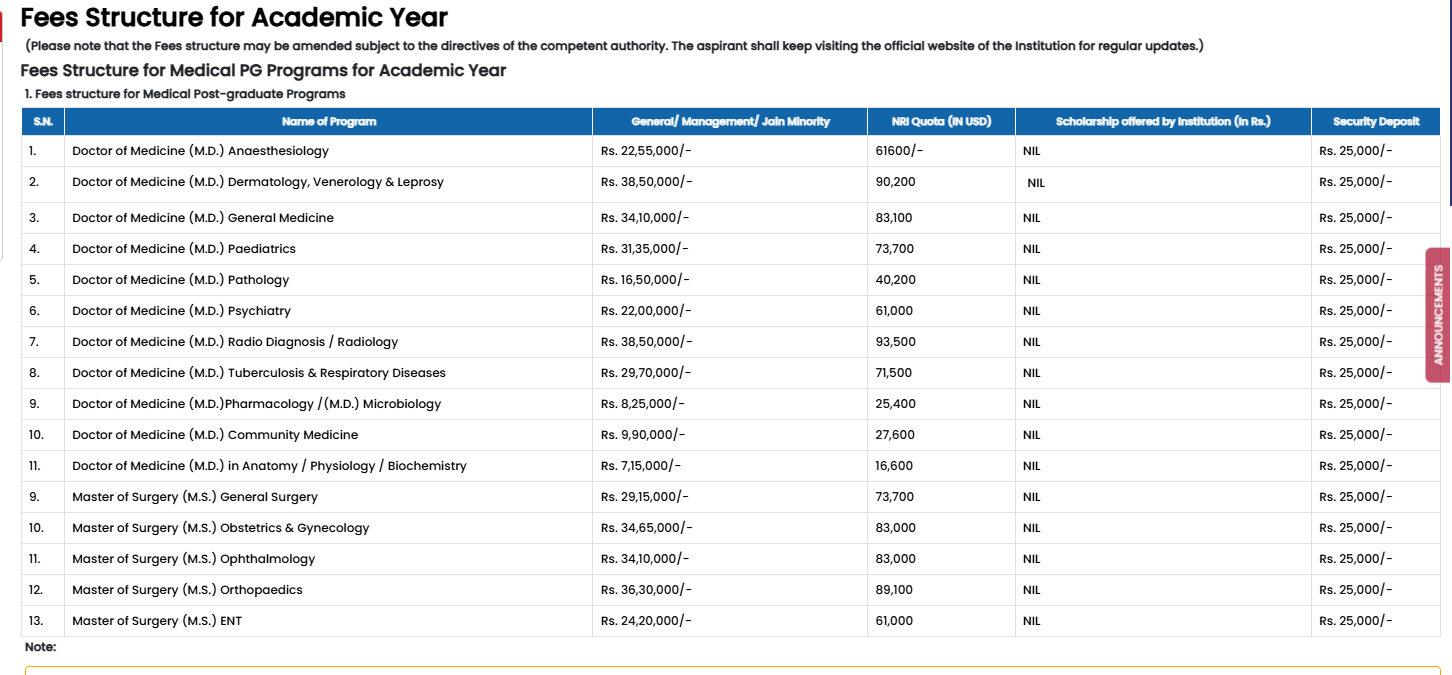Click the M.D. Psychiatry program name
1452x675 pixels.
pyautogui.click(x=182, y=311)
